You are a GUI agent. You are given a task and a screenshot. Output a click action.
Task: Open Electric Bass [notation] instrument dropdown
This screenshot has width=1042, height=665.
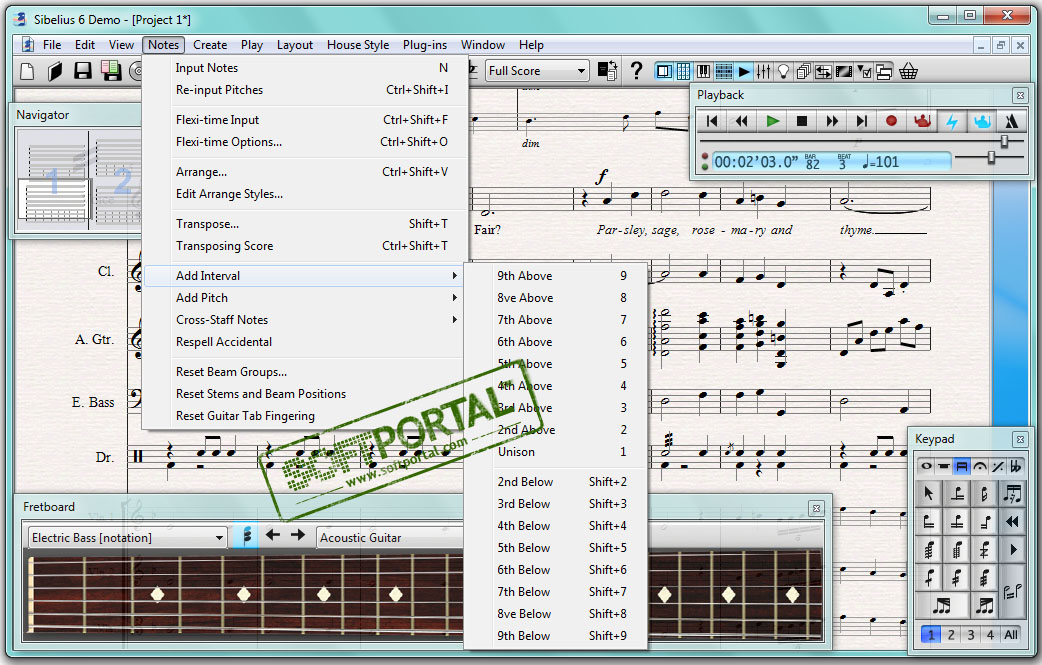[126, 537]
